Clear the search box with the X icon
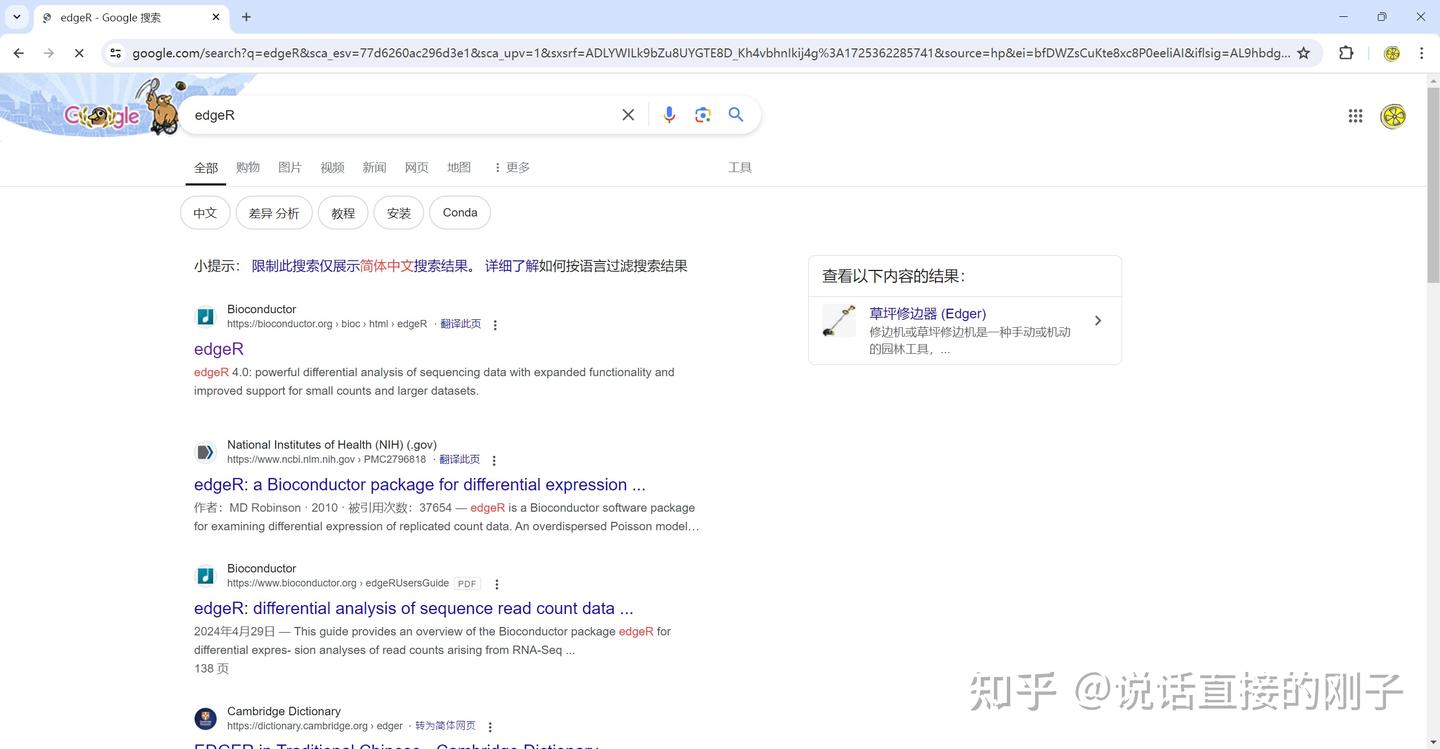The width and height of the screenshot is (1440, 749). 628,115
